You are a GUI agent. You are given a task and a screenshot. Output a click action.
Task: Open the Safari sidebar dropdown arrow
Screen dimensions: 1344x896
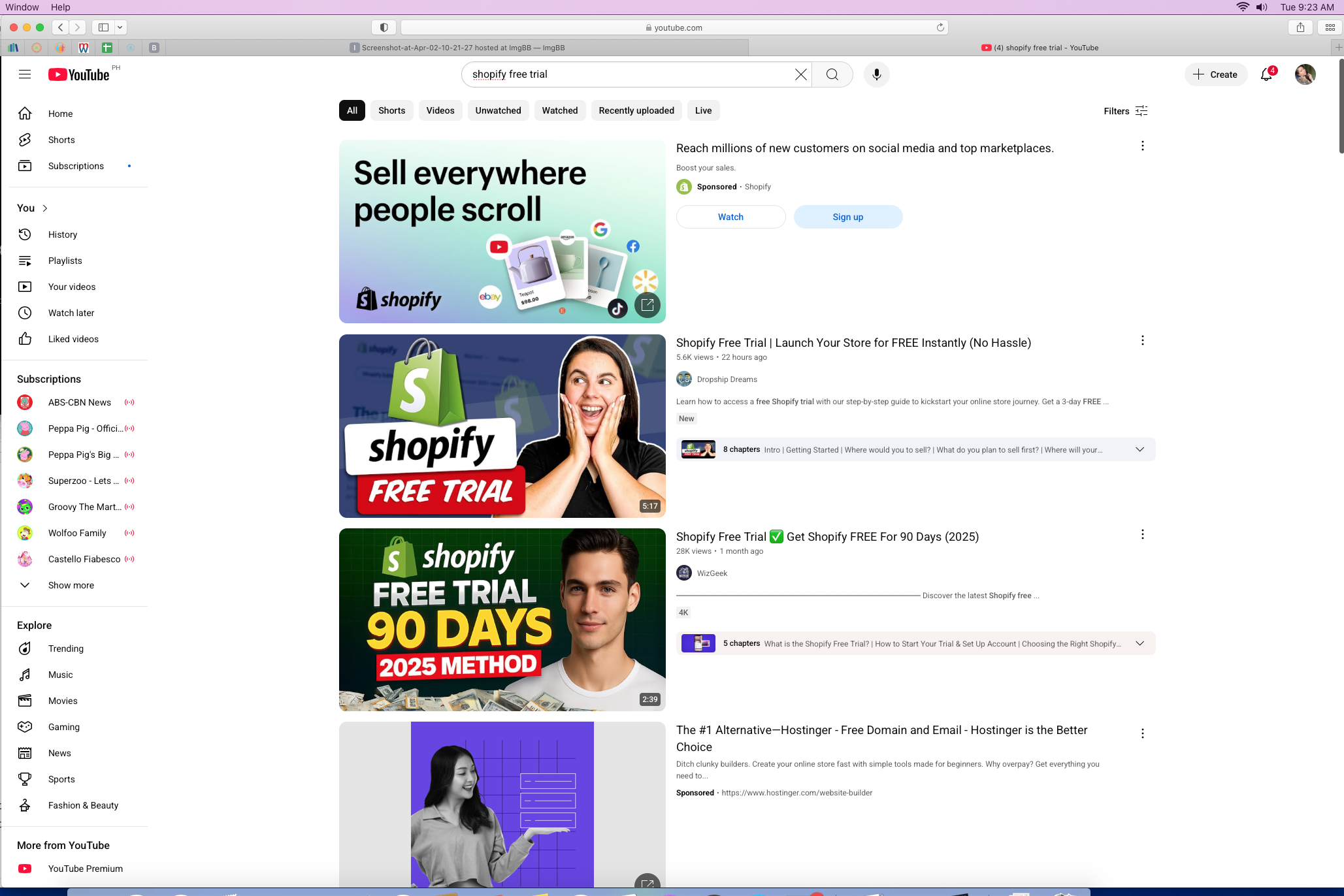click(x=120, y=27)
